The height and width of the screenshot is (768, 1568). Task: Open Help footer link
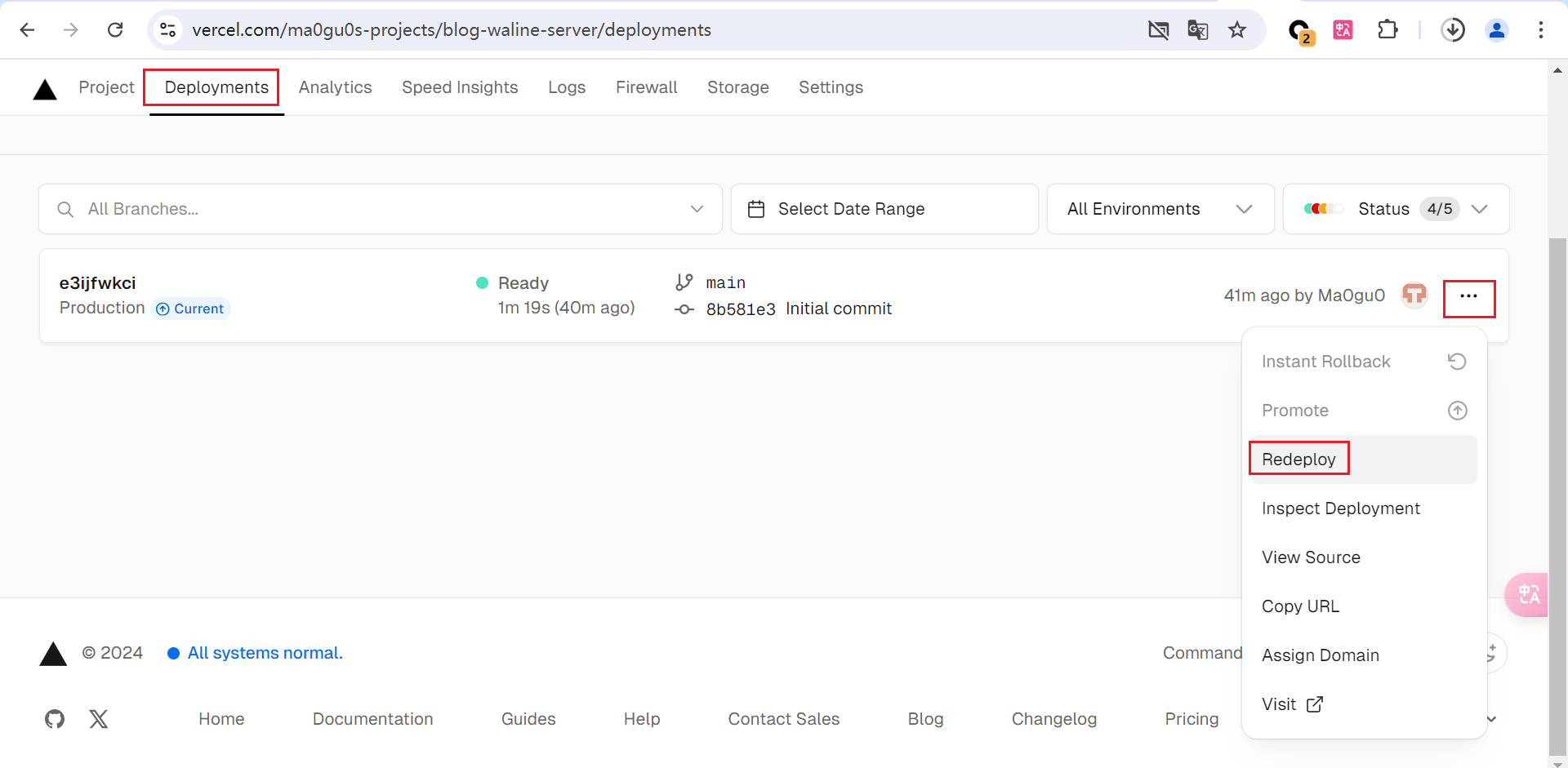coord(642,719)
